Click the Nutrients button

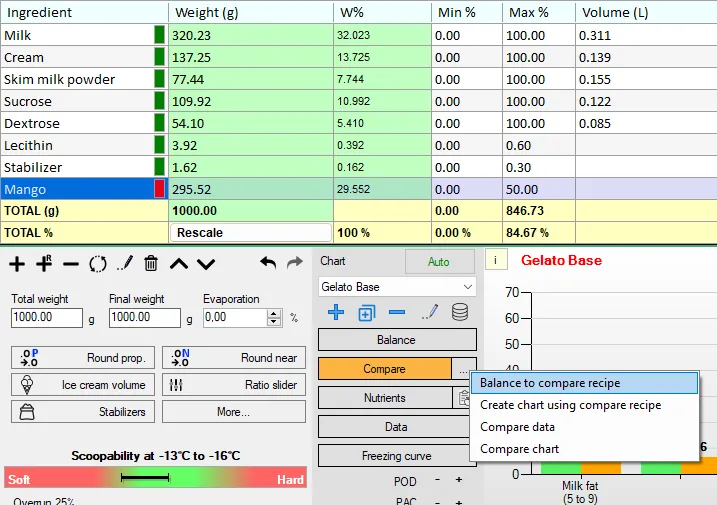pyautogui.click(x=385, y=398)
